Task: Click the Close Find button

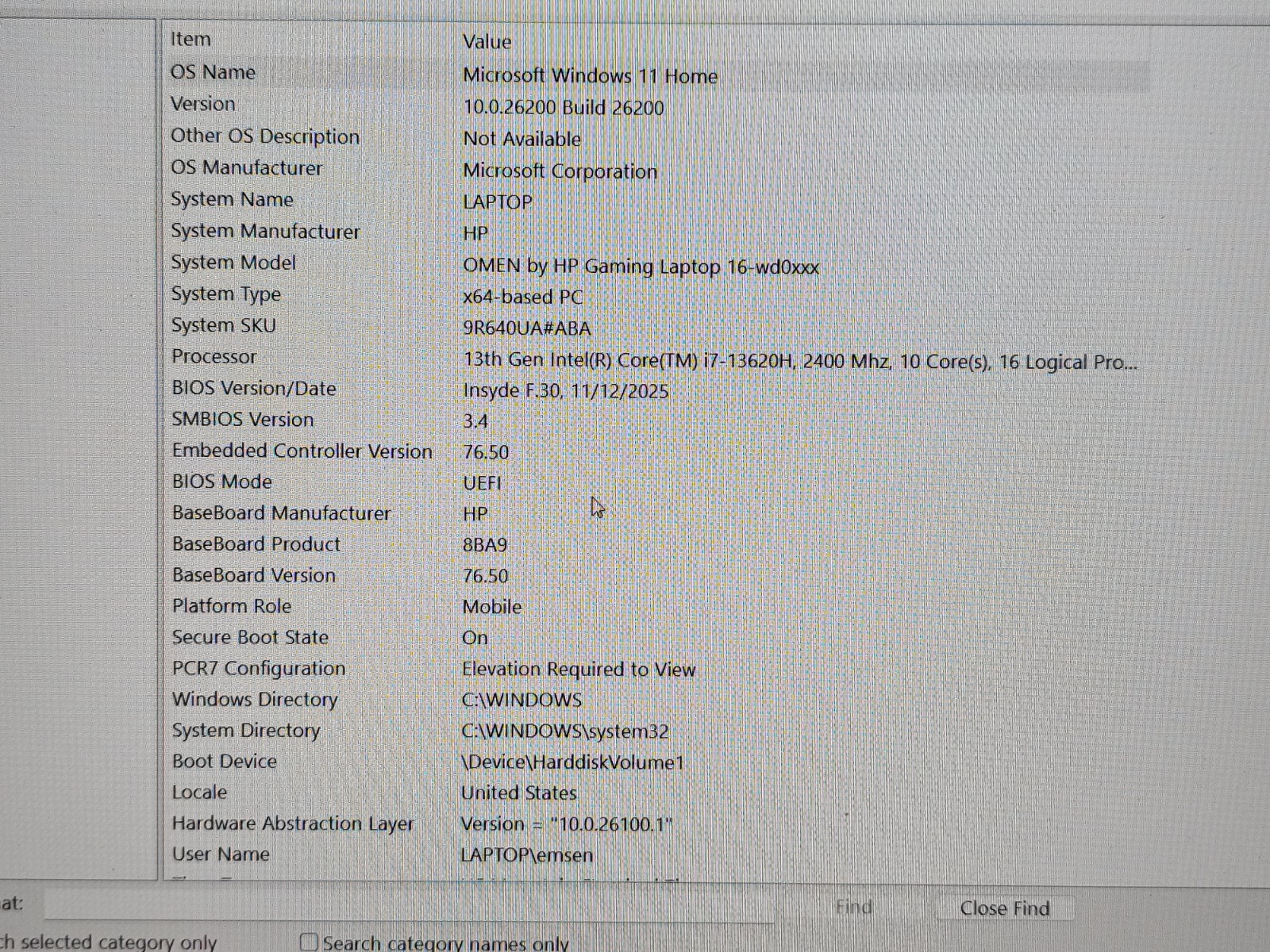Action: tap(1005, 908)
